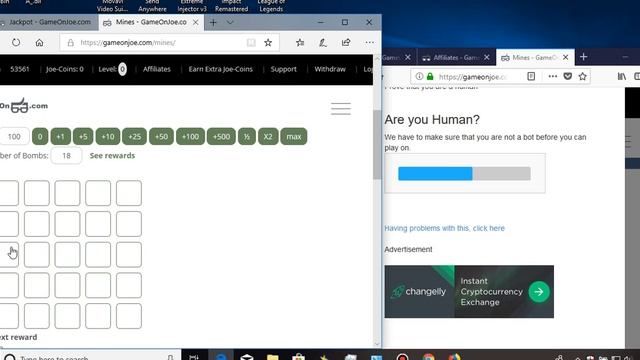This screenshot has width=640, height=360.
Task: Close the Mines tab in Firefox
Action: (x=565, y=58)
